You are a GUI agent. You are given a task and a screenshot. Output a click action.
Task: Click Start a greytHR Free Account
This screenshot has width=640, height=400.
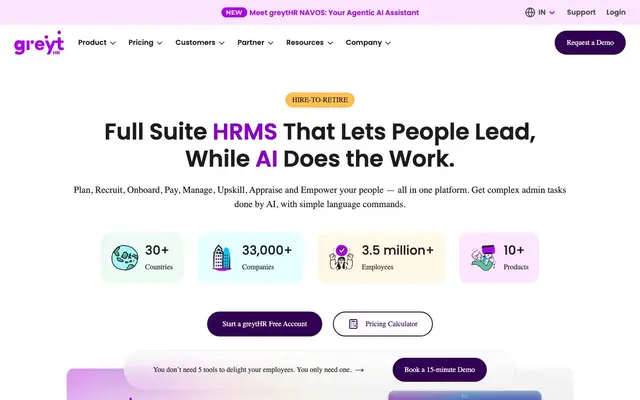(264, 324)
